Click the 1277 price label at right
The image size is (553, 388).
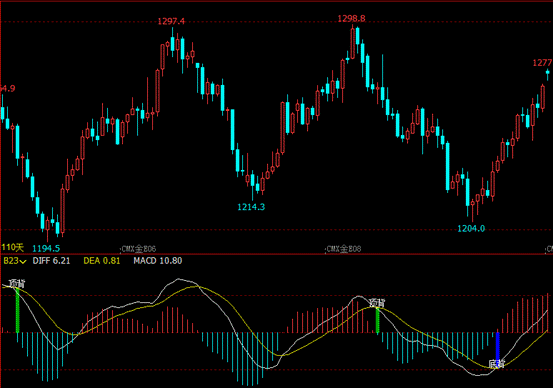[x=542, y=63]
